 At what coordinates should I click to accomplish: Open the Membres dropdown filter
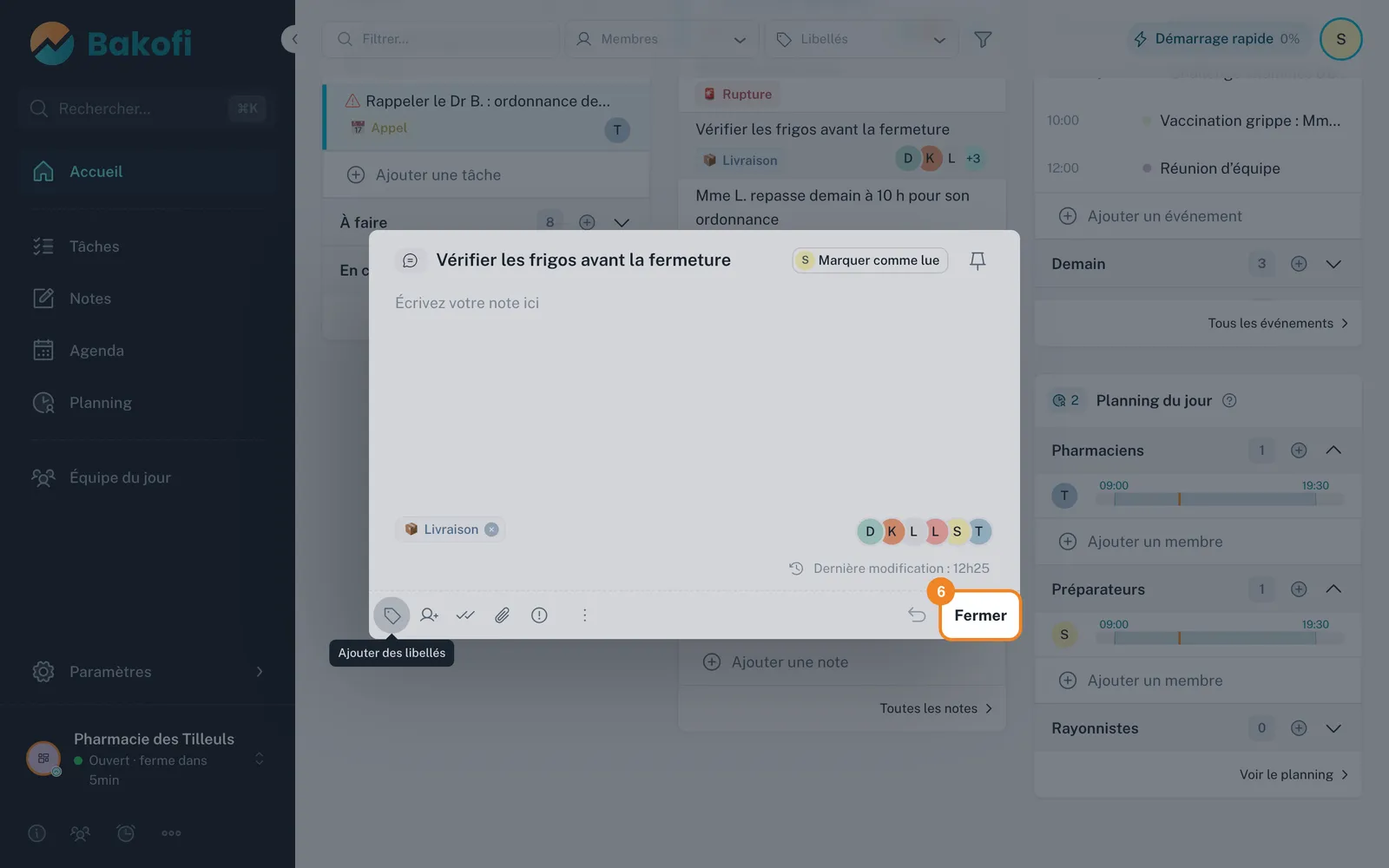pos(662,39)
